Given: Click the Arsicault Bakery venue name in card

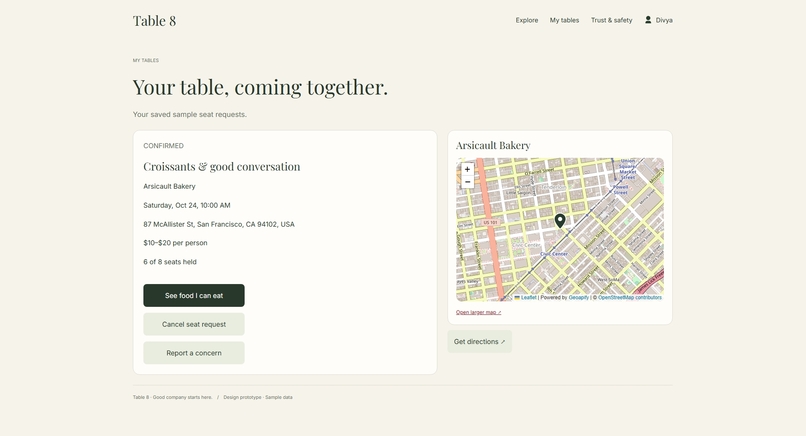Looking at the screenshot, I should 169,186.
